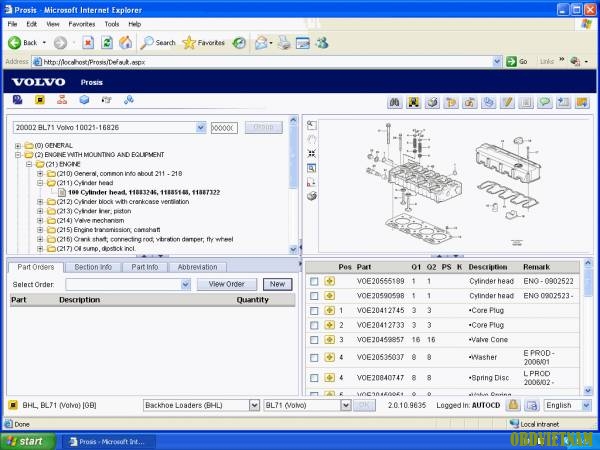Image resolution: width=600 pixels, height=450 pixels.
Task: Click the Go button beside address bar
Action: [517, 62]
